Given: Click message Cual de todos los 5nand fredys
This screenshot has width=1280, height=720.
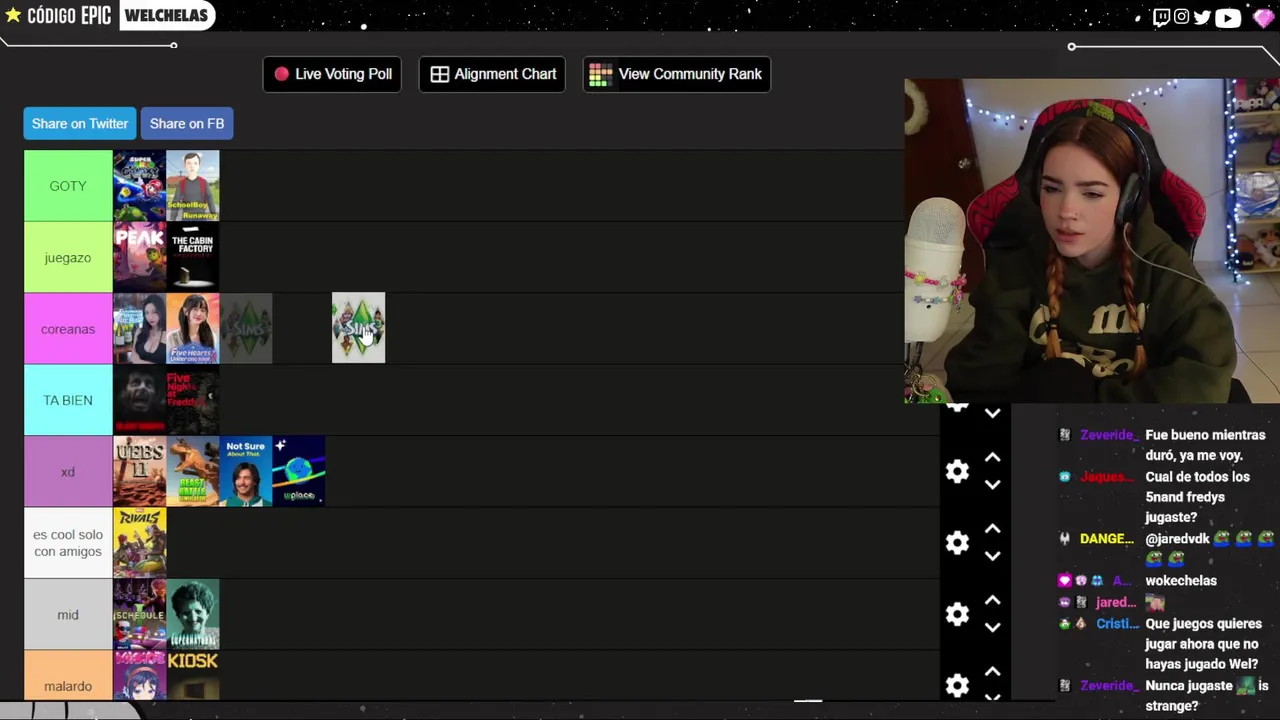Looking at the screenshot, I should pyautogui.click(x=1198, y=497).
